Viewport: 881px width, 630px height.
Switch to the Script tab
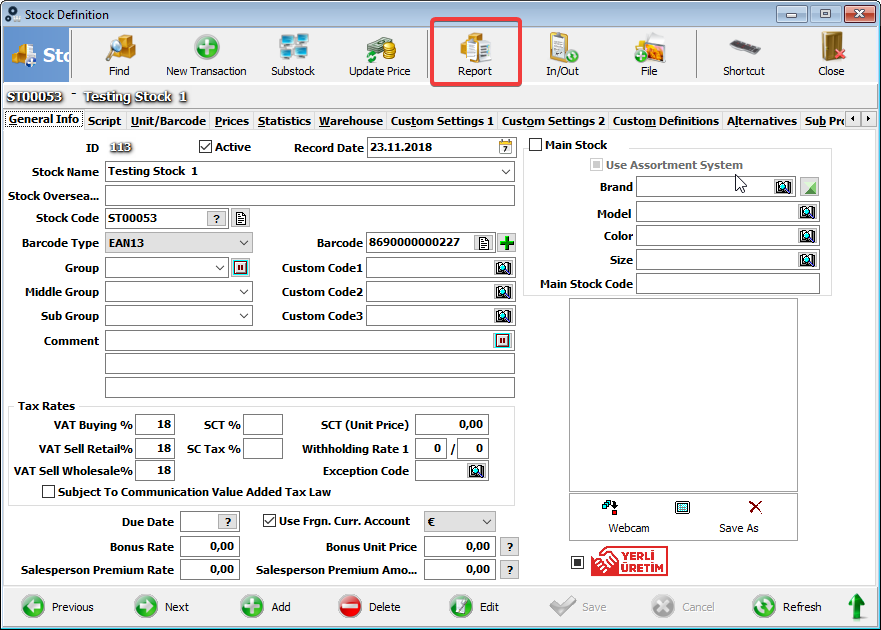pos(105,121)
